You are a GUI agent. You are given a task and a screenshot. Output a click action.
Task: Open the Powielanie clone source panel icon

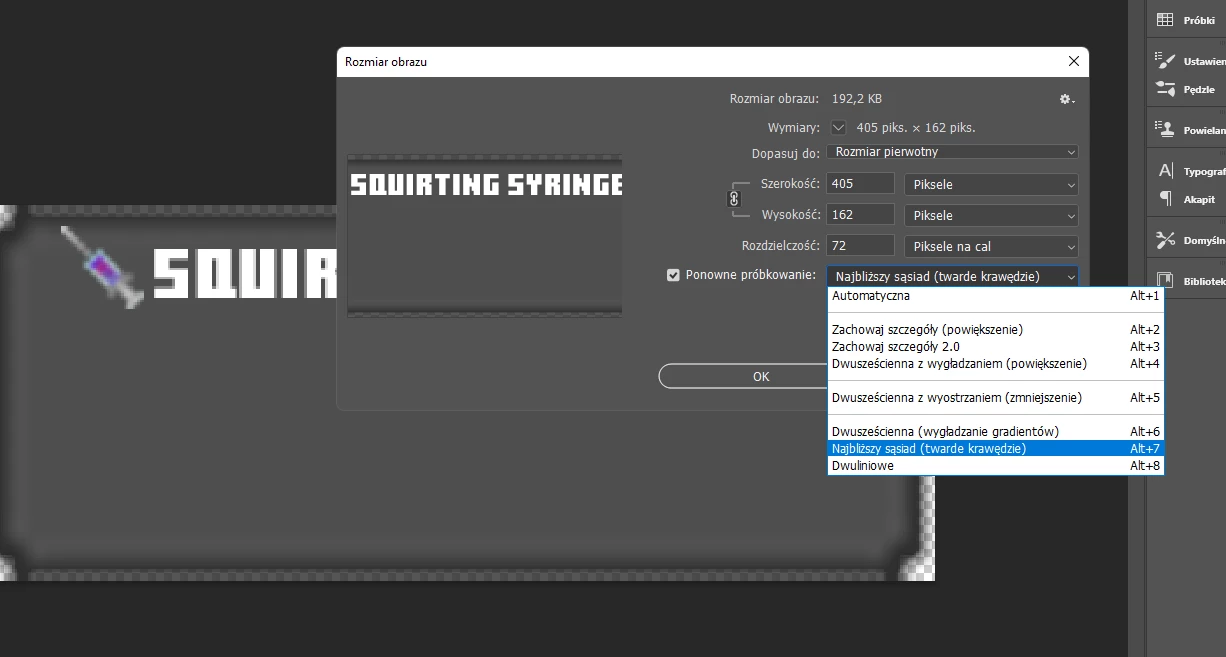tap(1165, 129)
